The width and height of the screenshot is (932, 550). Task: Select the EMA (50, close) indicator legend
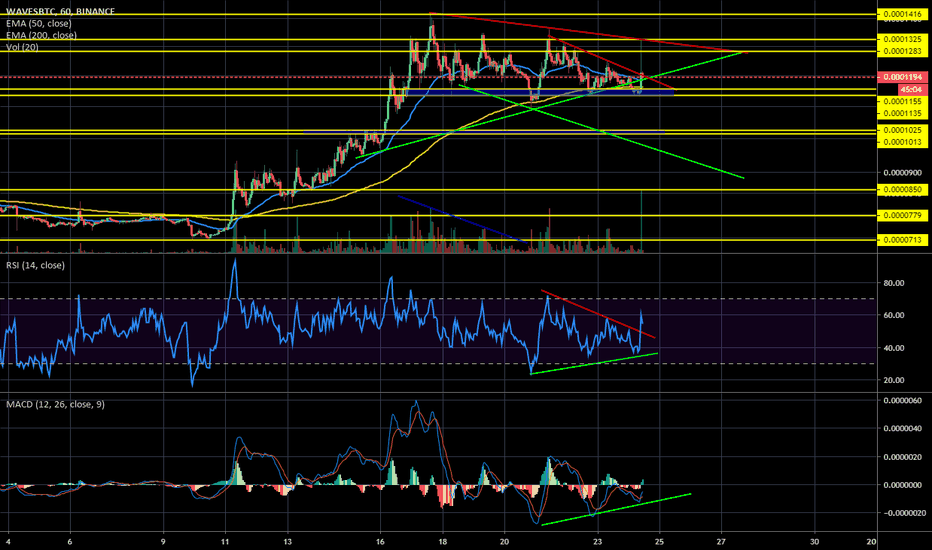tap(39, 23)
